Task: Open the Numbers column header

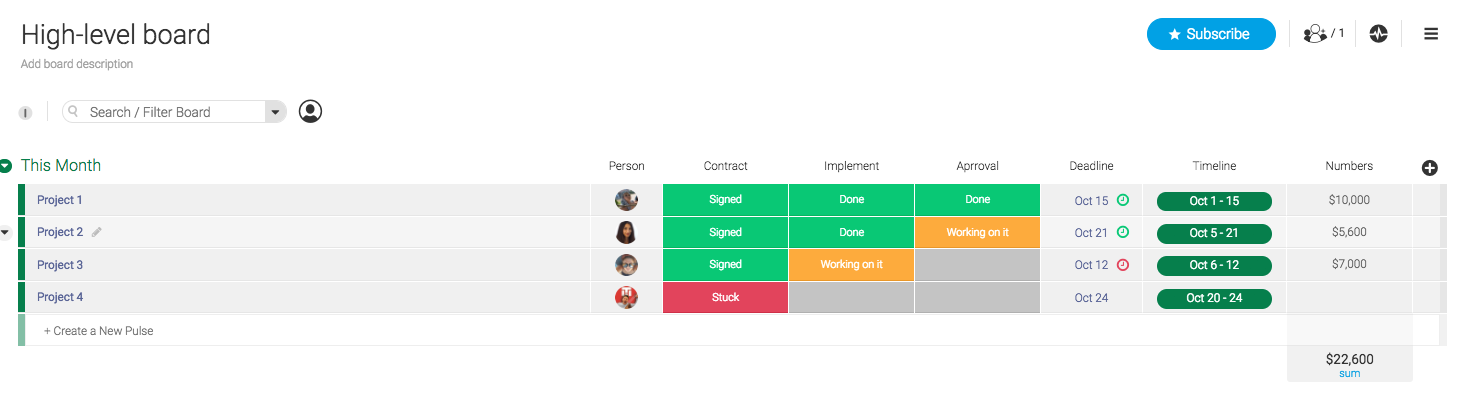Action: (1349, 166)
